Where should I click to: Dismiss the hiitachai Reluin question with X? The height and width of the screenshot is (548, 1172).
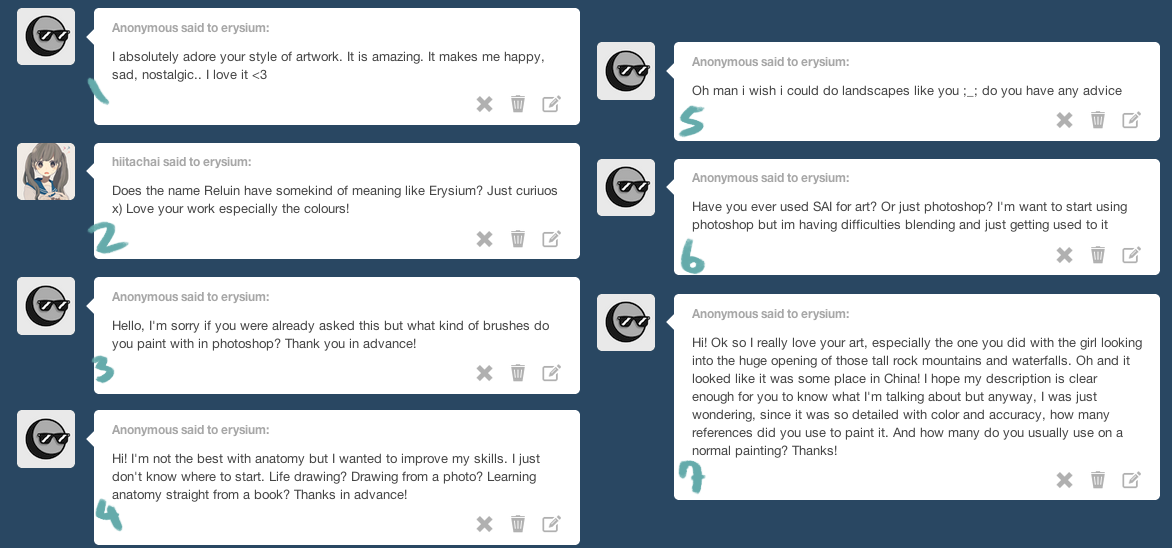click(485, 238)
